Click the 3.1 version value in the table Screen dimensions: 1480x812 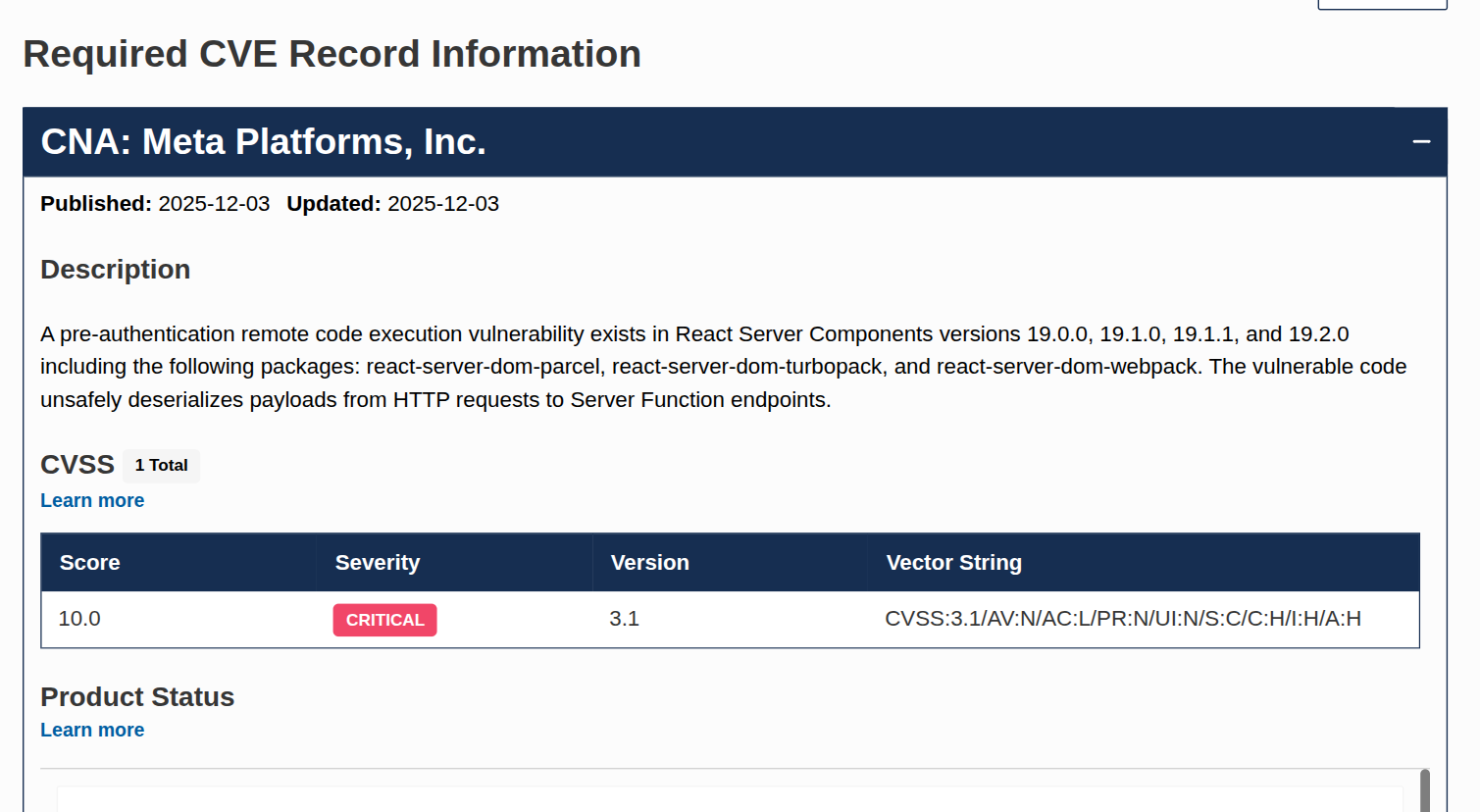(624, 619)
